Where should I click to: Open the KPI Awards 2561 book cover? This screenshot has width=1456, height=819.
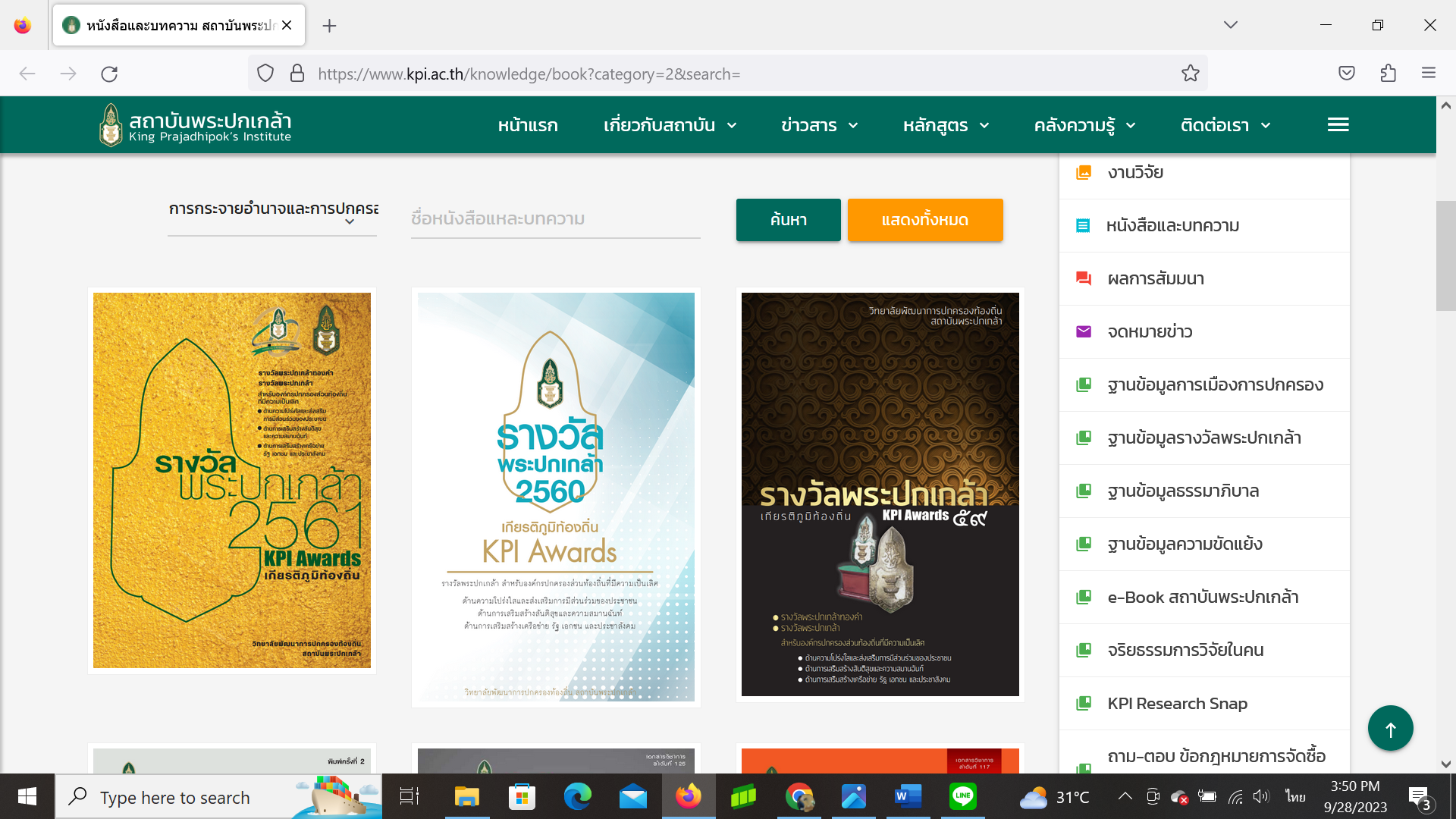(232, 480)
